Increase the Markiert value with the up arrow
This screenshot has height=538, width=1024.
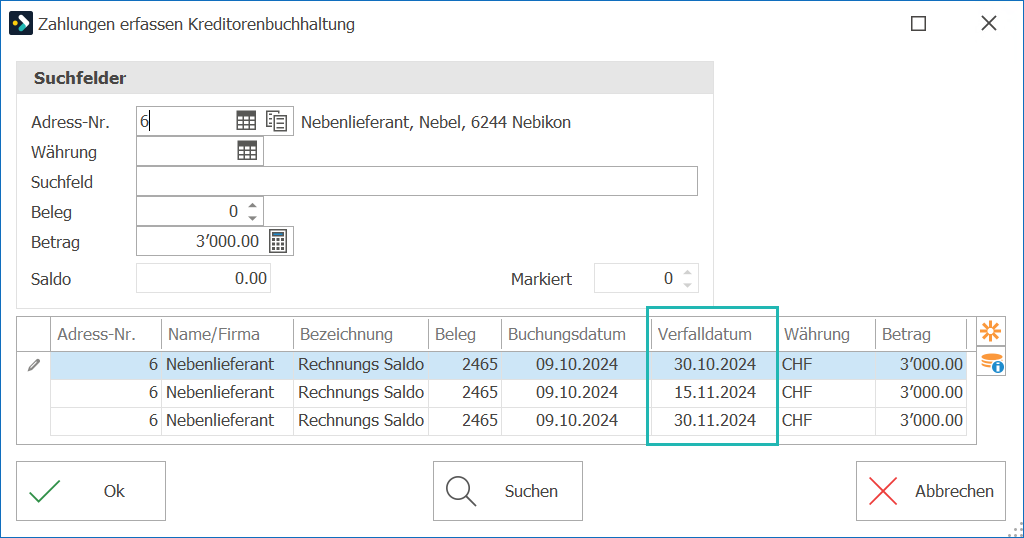tap(687, 272)
